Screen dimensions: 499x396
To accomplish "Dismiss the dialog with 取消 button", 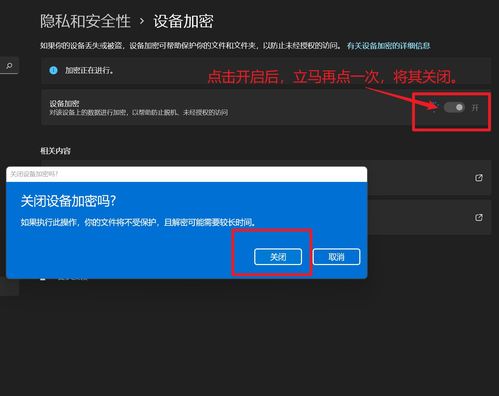I will pyautogui.click(x=336, y=257).
